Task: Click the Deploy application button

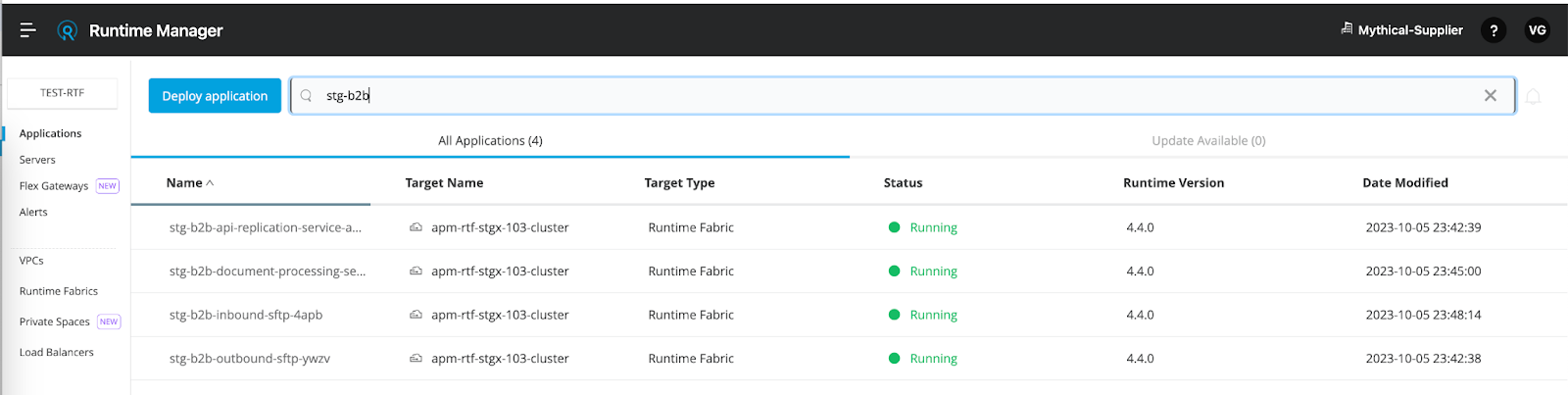Action: tap(215, 96)
